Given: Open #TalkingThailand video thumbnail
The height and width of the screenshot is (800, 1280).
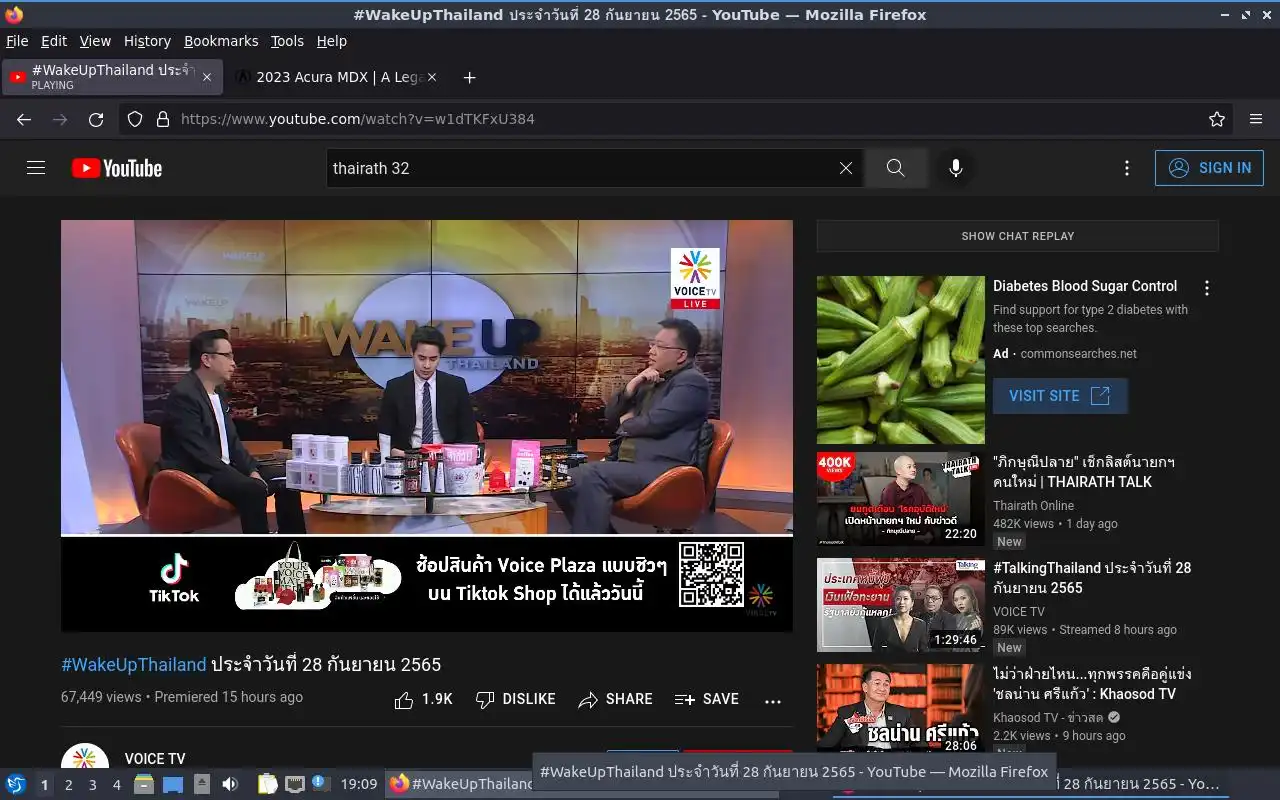Looking at the screenshot, I should click(901, 605).
